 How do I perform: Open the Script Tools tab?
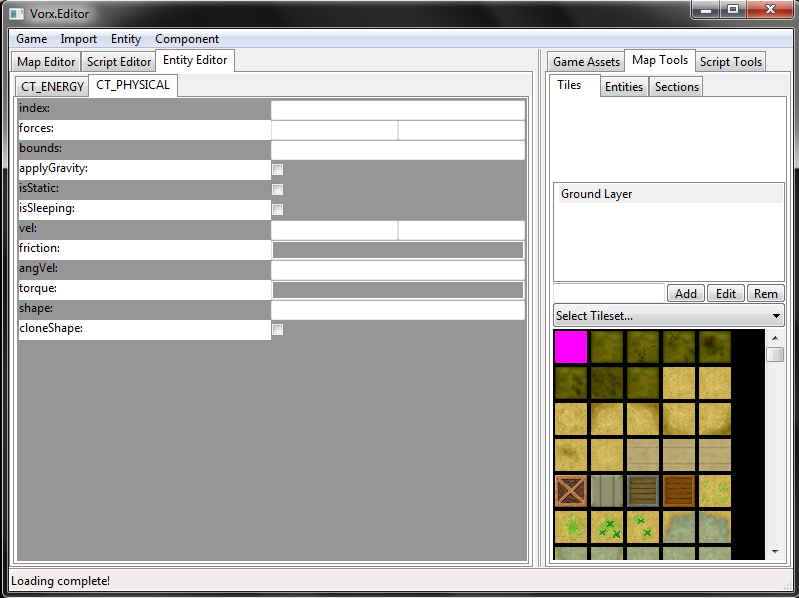point(731,62)
